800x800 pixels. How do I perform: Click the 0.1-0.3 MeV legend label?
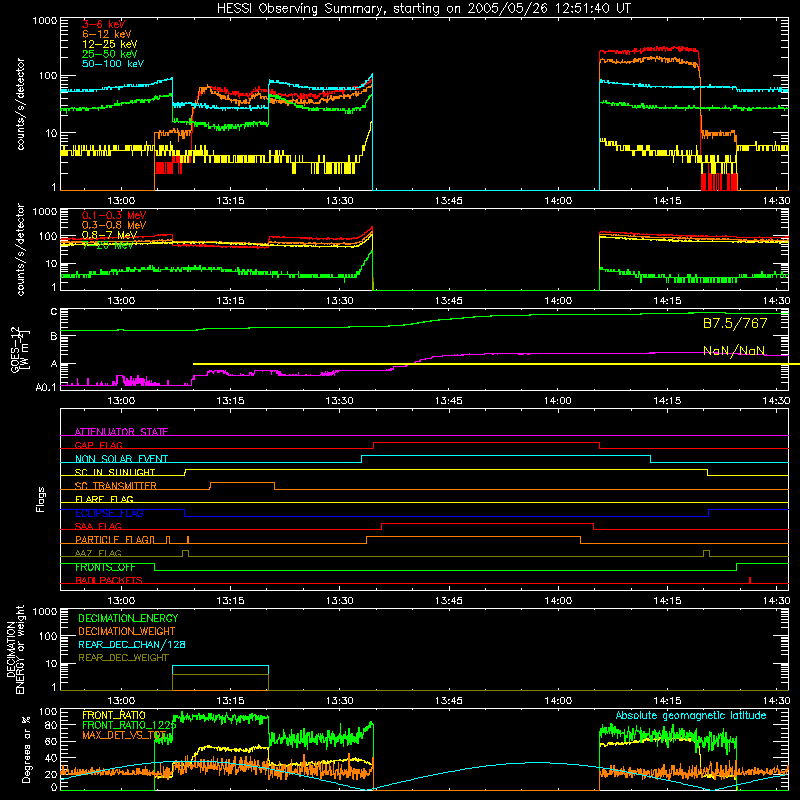(x=114, y=215)
